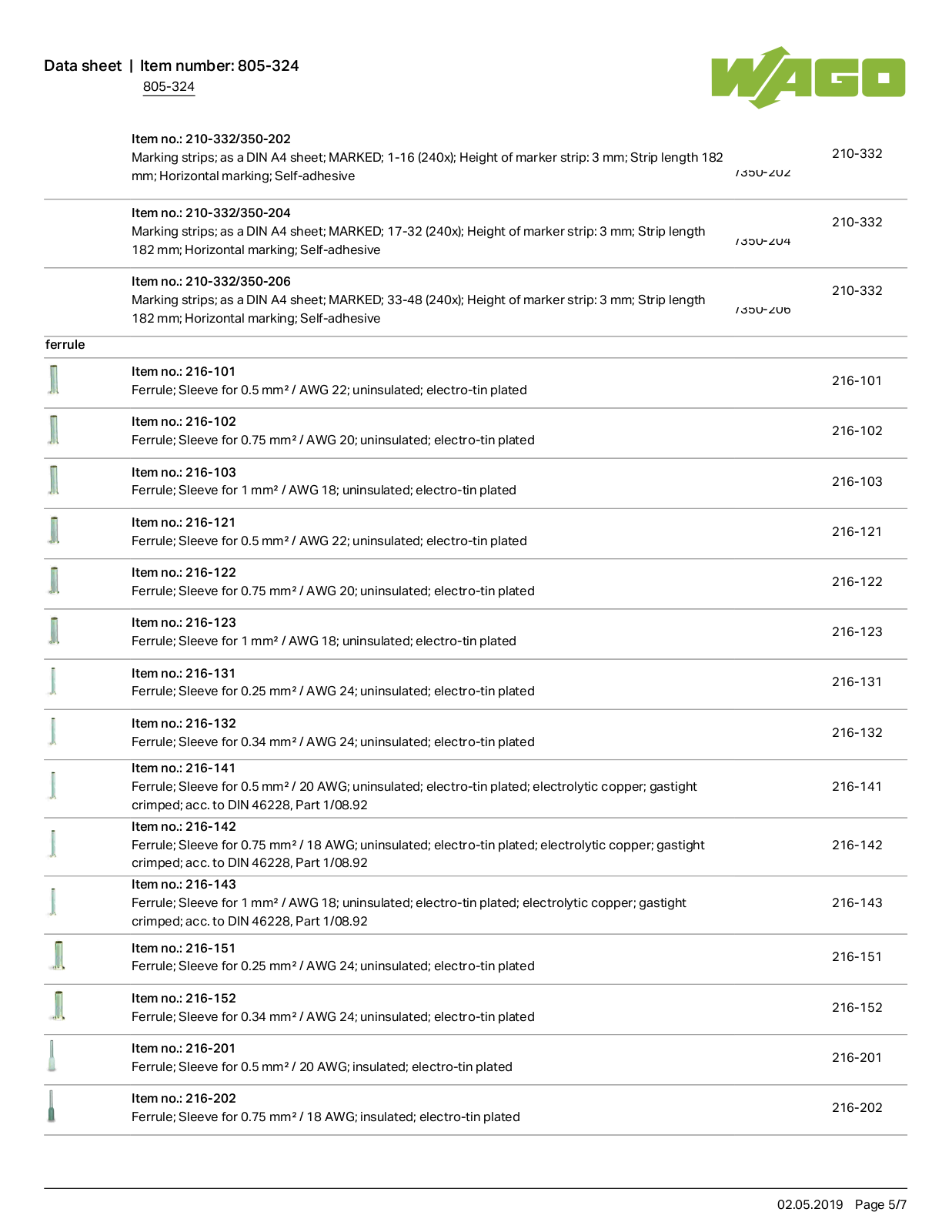Open the 216-151 ferrule thumbnail
The image size is (952, 1232).
pyautogui.click(x=57, y=956)
